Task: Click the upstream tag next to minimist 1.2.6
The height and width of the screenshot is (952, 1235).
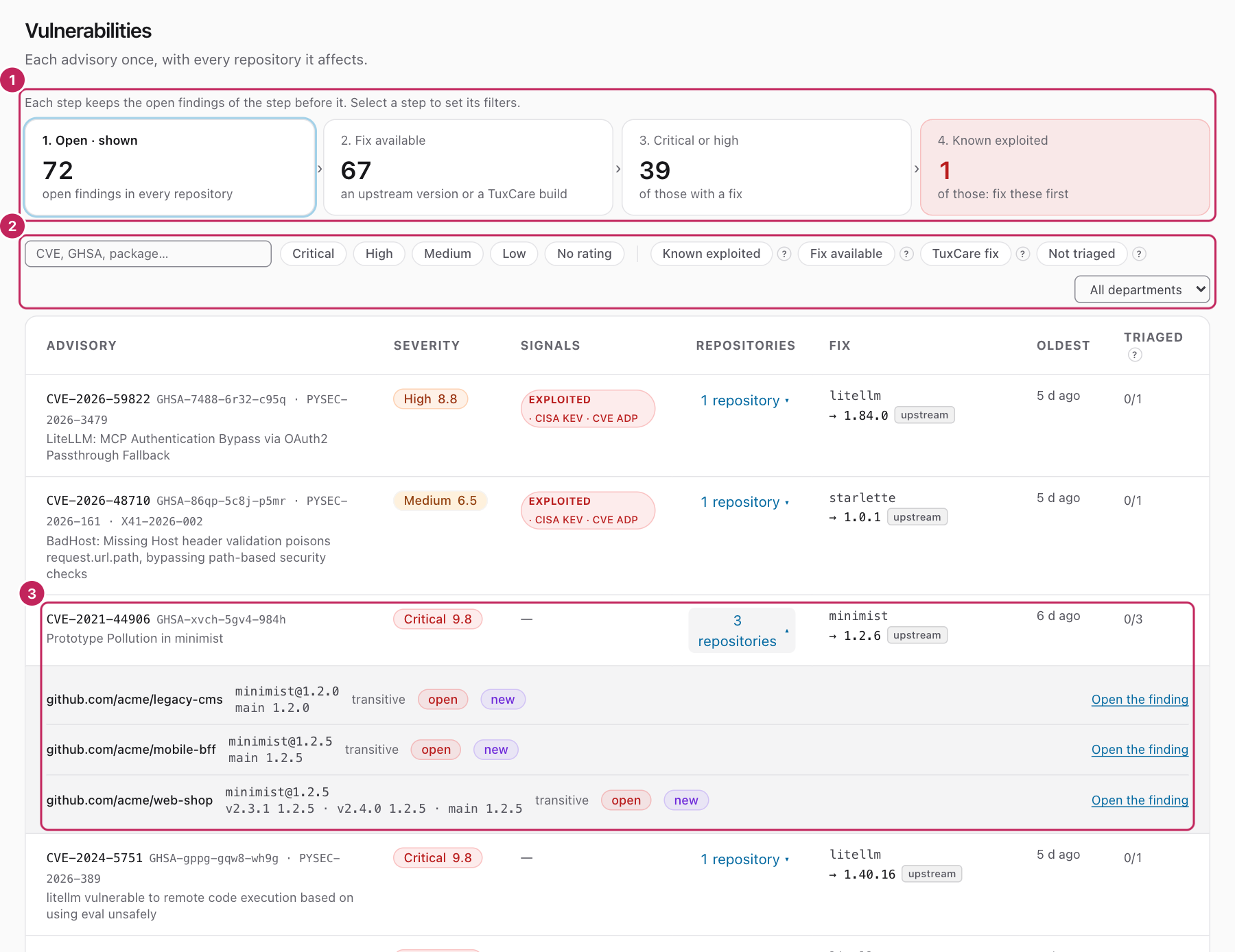Action: point(917,635)
